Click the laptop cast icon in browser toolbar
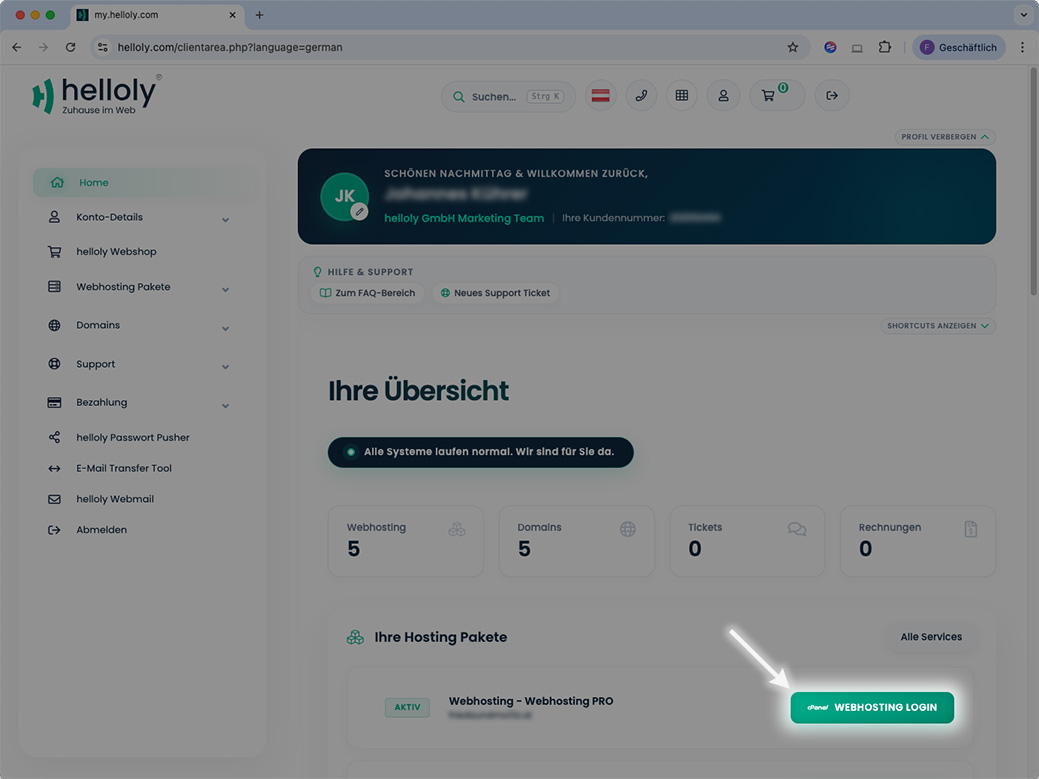Viewport: 1039px width, 779px height. pos(857,48)
